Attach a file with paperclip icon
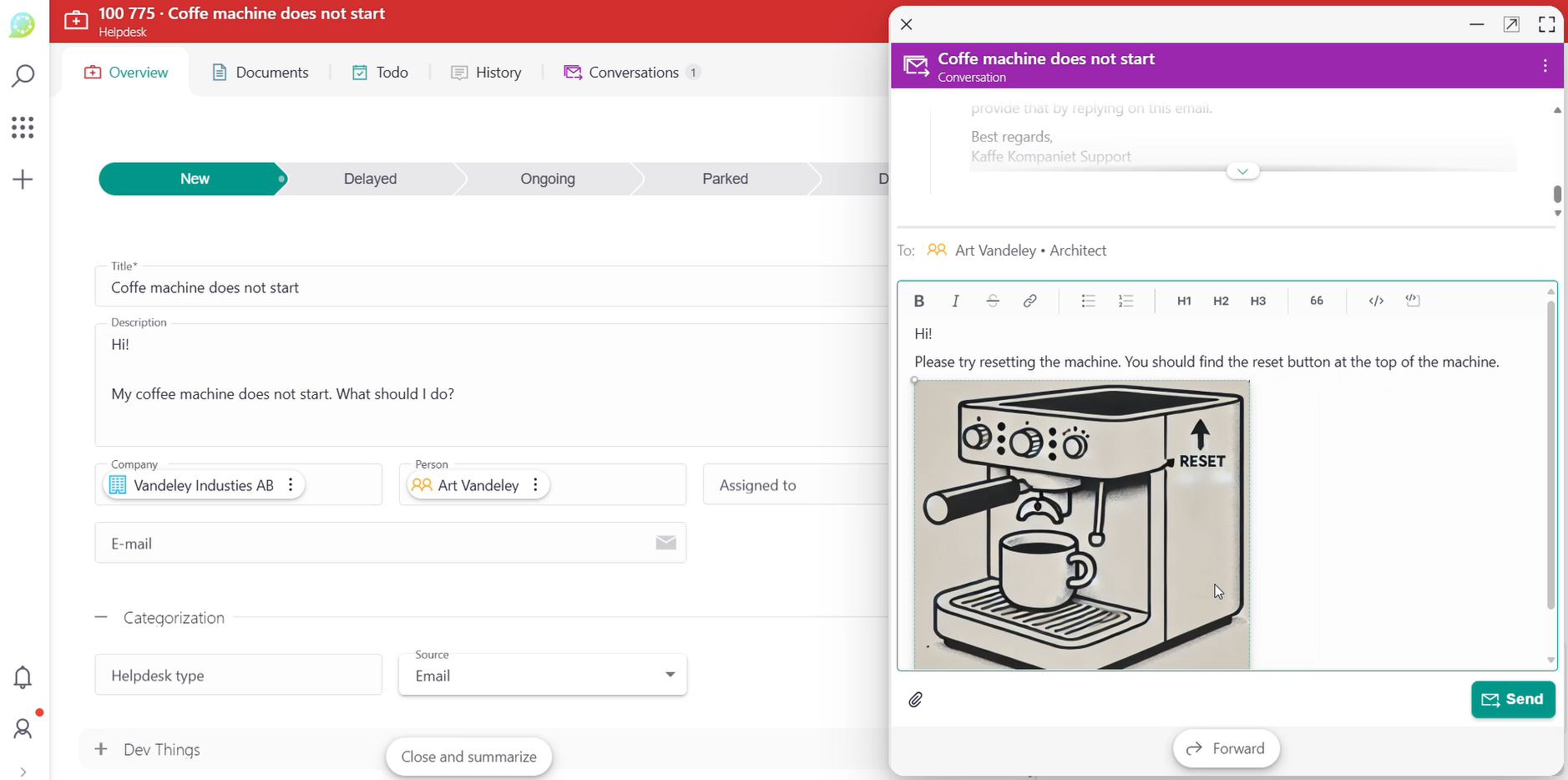 (916, 700)
